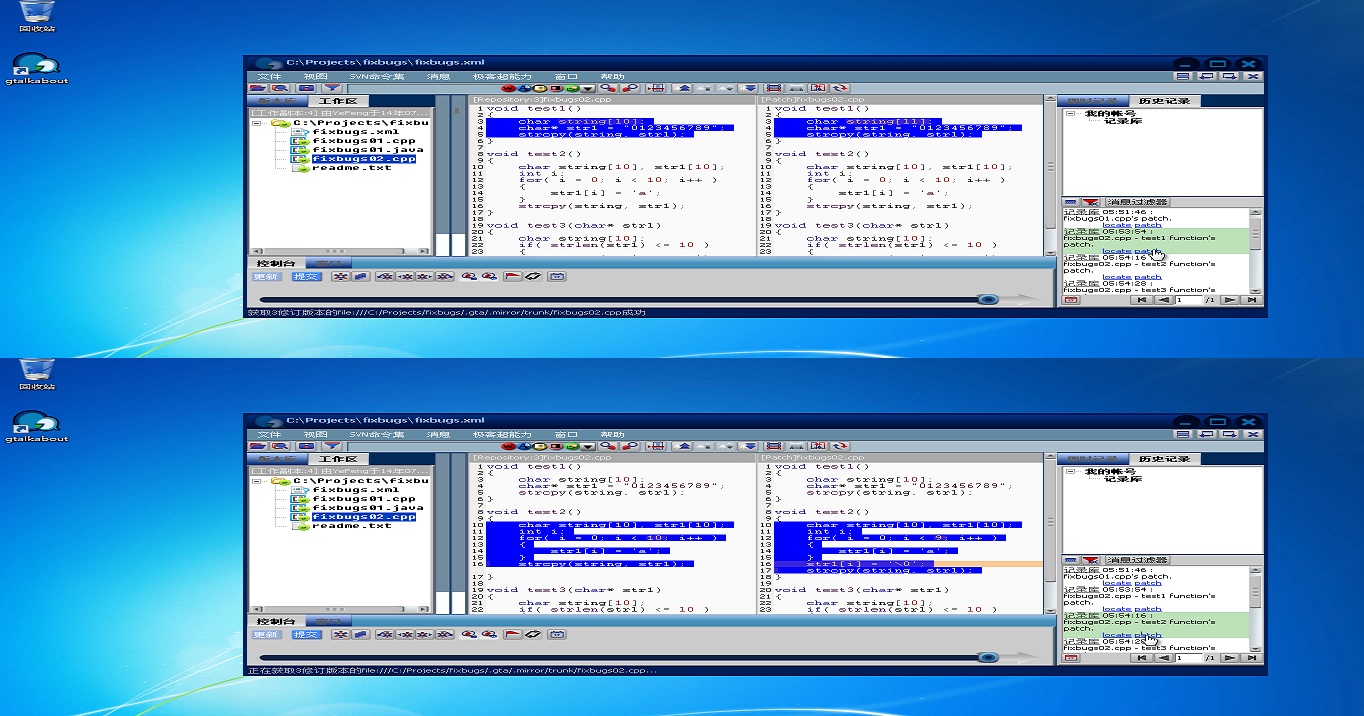Screen dimensions: 1364x716
Task: Collapse 我的帐号 tree node in upper window
Action: point(1071,113)
